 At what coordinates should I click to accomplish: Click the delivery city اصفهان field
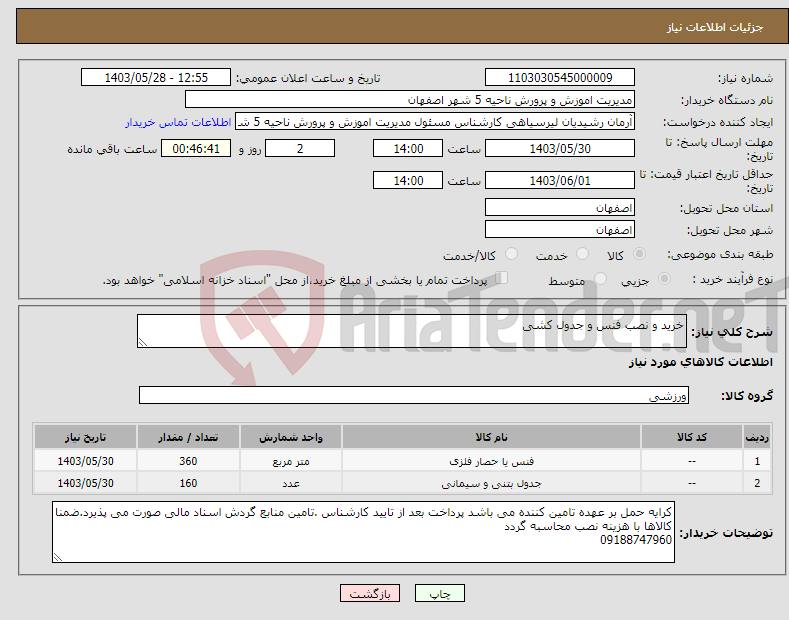[560, 229]
